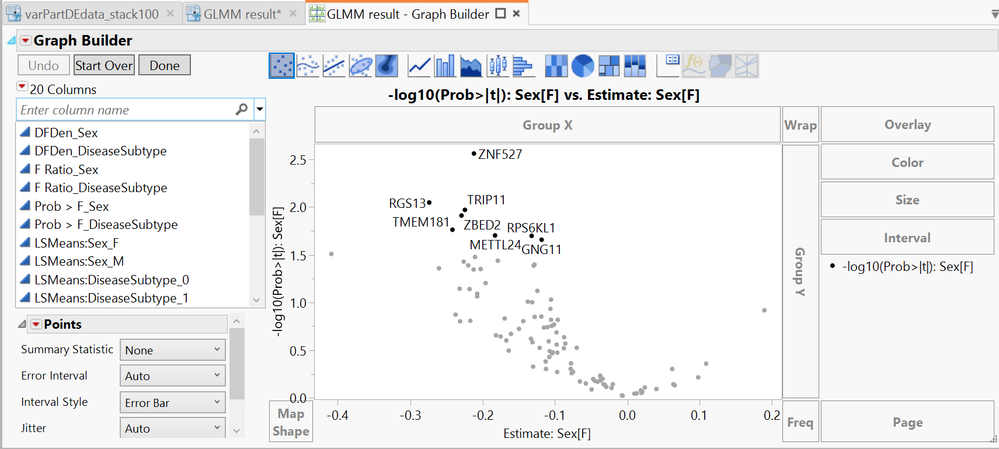Screen dimensions: 999x449
Task: Select the Bar chart icon
Action: [445, 65]
